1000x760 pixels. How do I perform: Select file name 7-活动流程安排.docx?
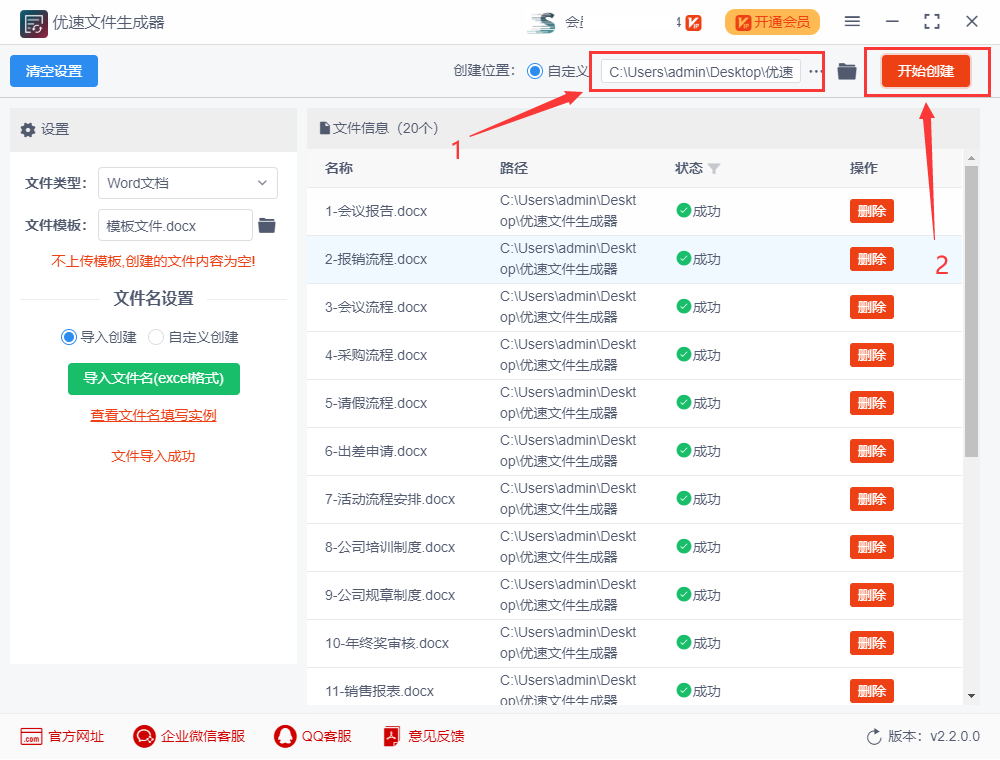390,499
